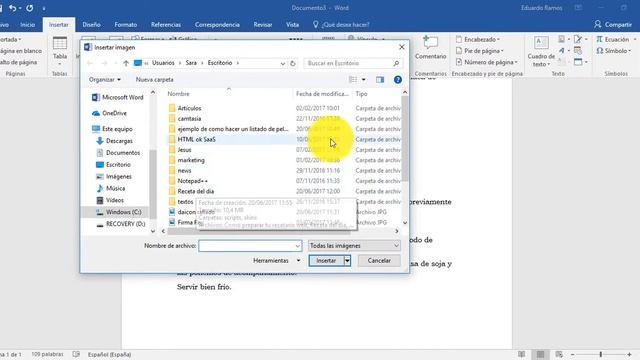Viewport: 640px width, 360px height.
Task: Select the Jesus folder
Action: [x=180, y=150]
